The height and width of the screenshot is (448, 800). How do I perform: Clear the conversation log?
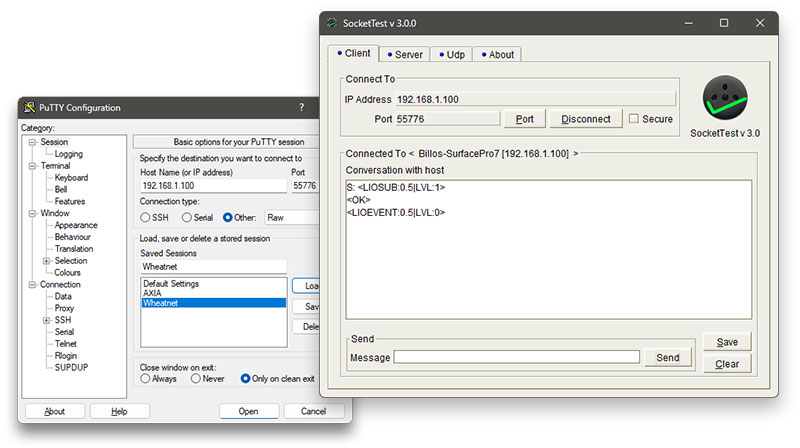coord(727,364)
